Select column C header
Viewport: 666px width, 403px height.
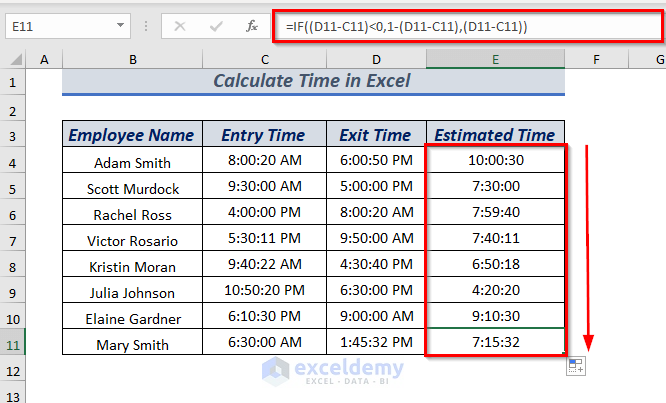pyautogui.click(x=265, y=59)
